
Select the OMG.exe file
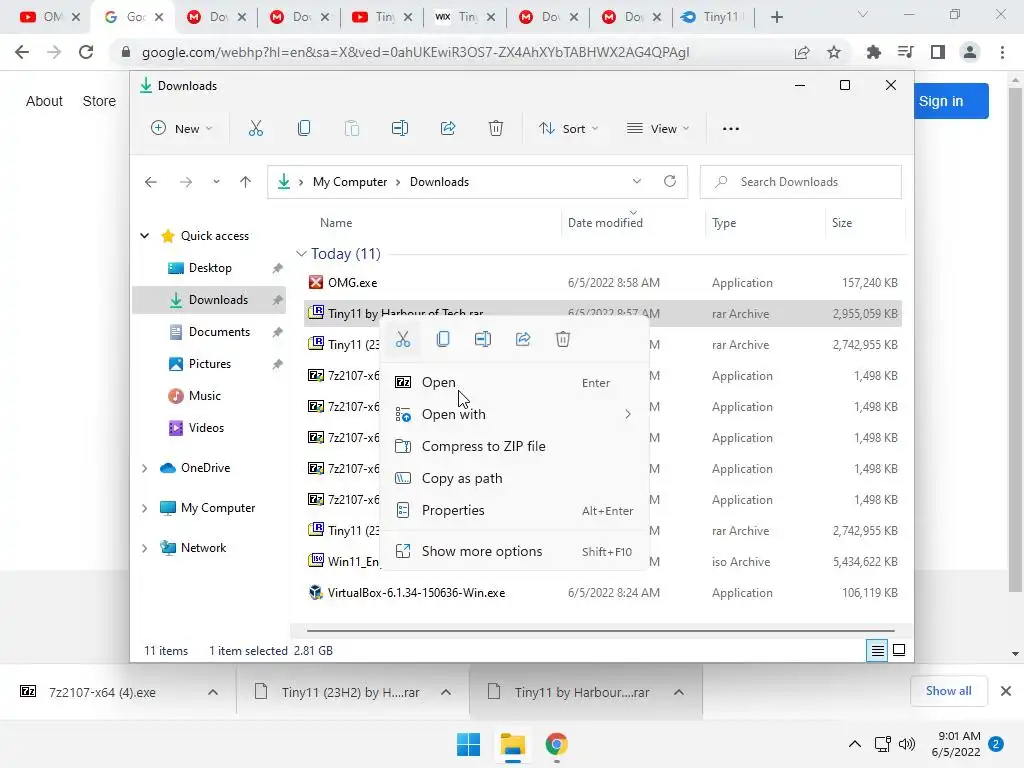(603, 283)
